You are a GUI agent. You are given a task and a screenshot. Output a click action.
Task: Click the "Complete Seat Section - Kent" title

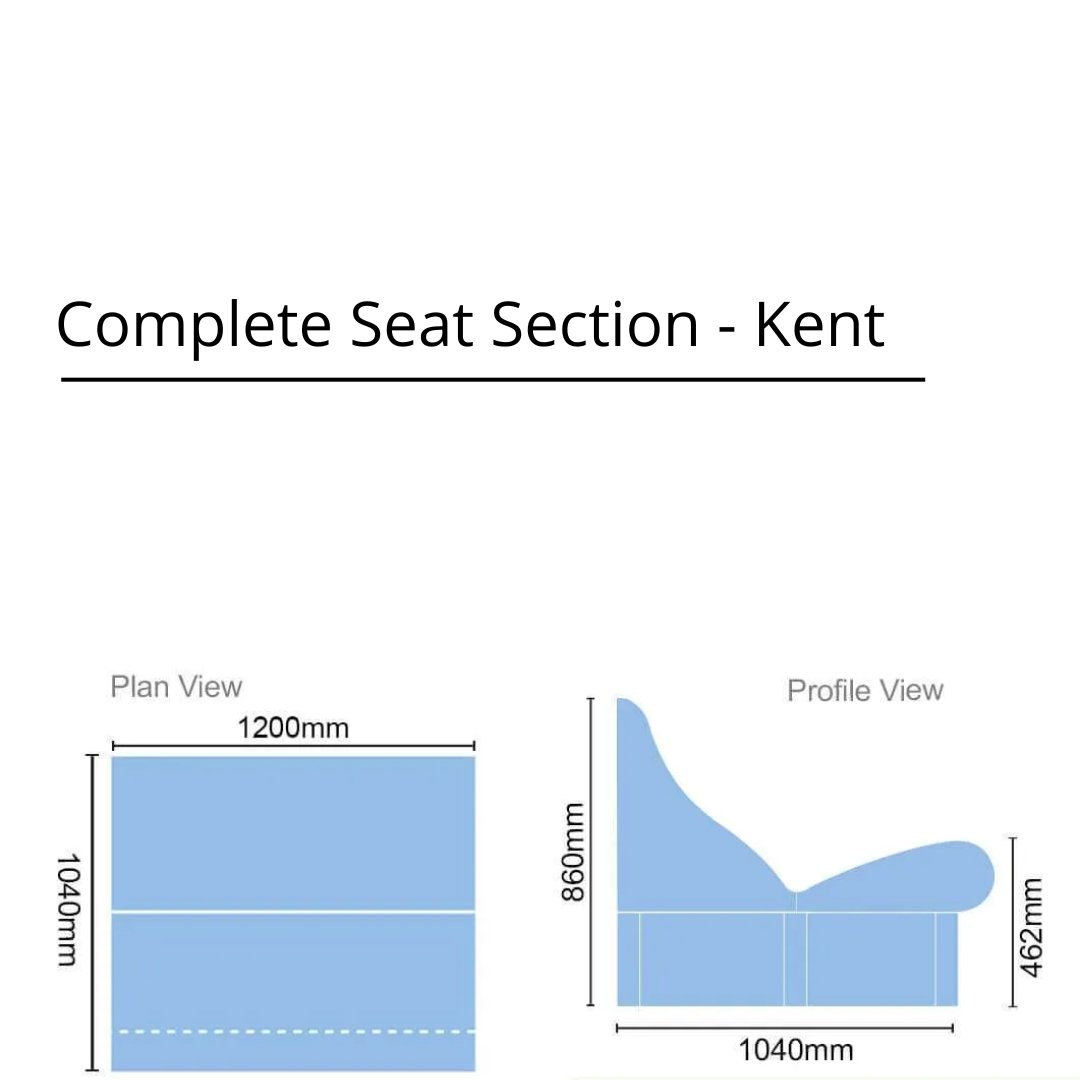click(x=470, y=325)
